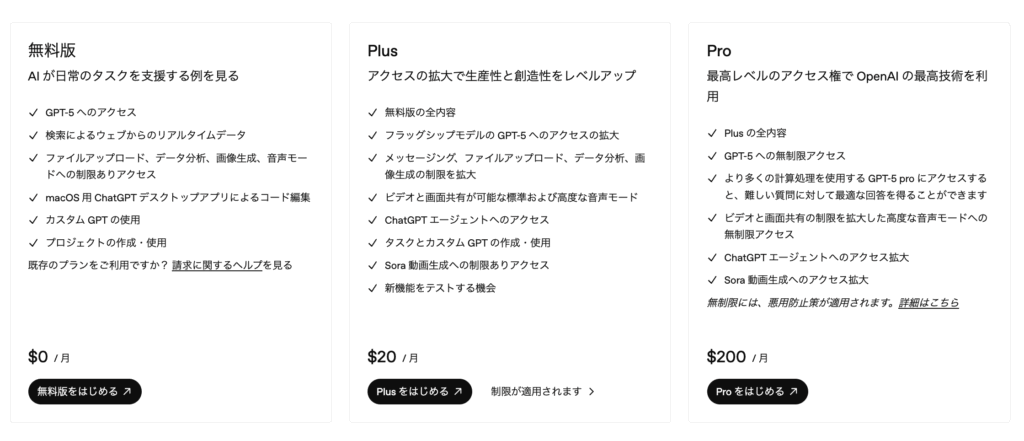Click checkmark beside Sora 動画生成へのアクセス拡大

(712, 280)
